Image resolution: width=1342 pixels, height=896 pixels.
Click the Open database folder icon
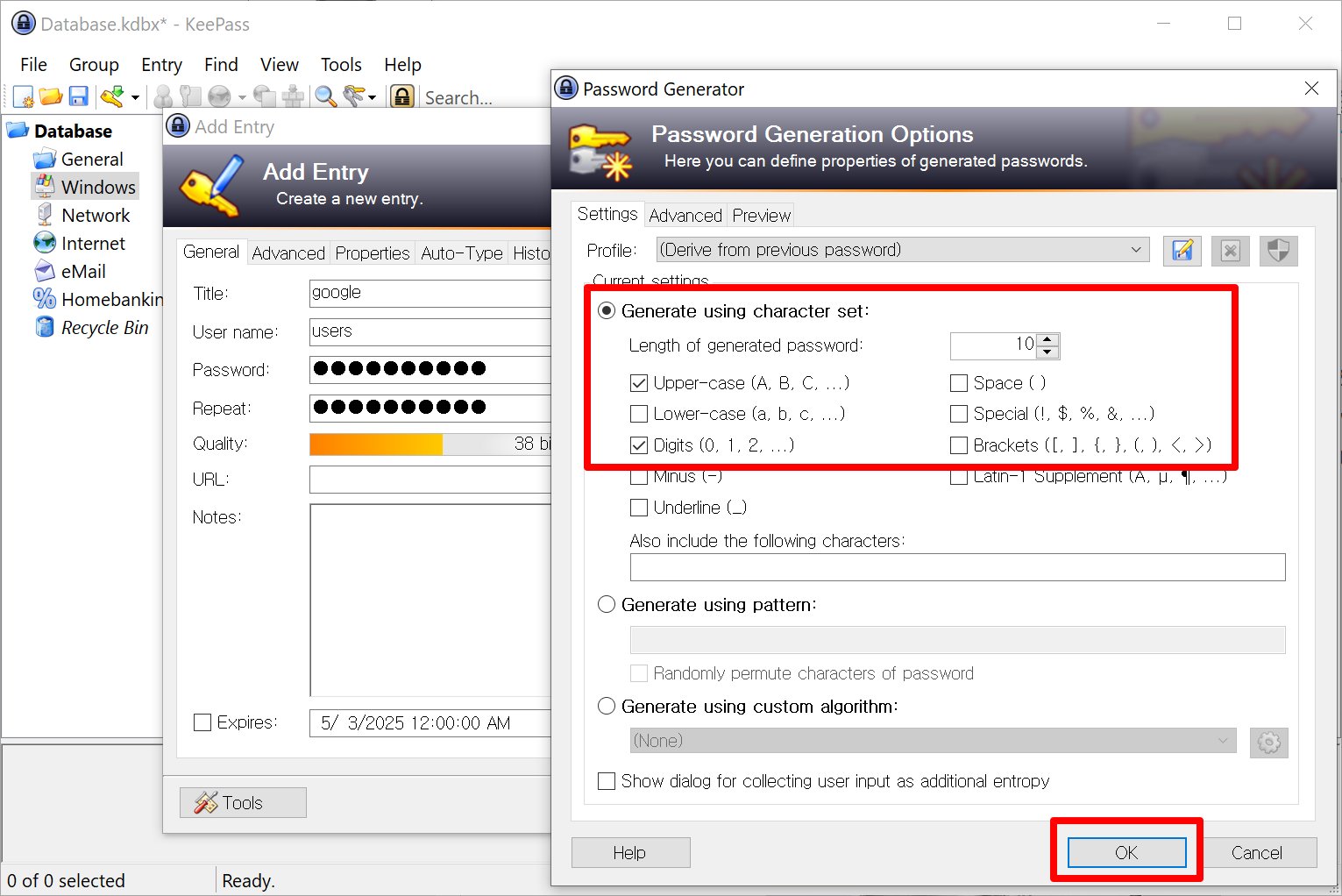tap(51, 96)
